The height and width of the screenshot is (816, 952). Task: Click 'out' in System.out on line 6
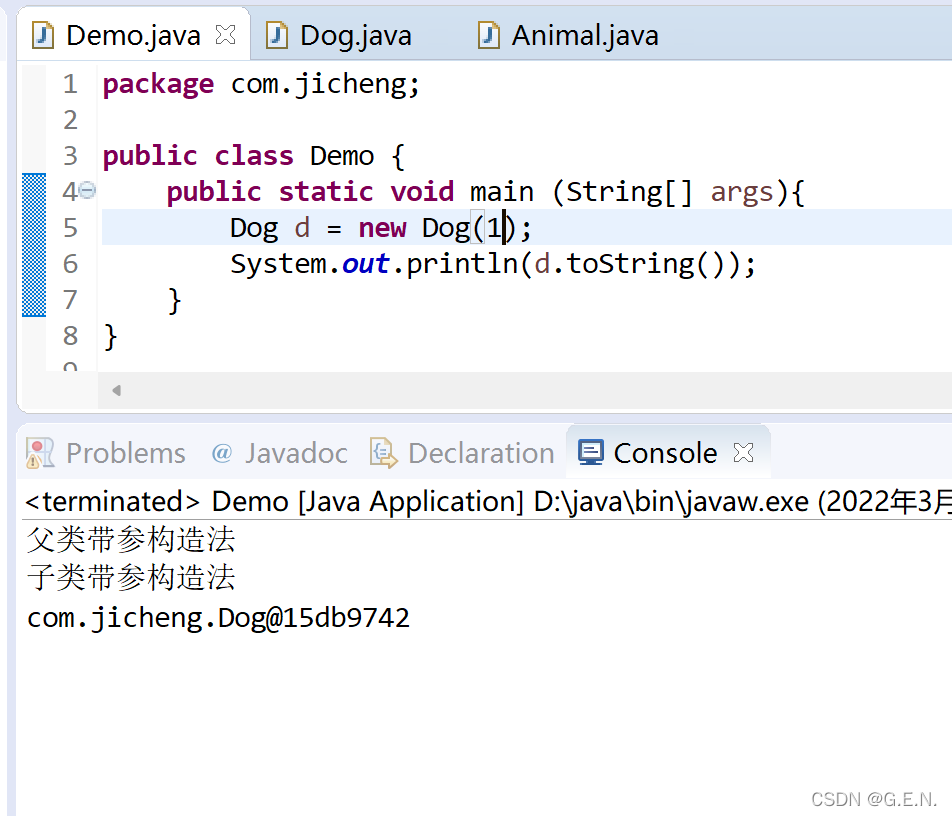point(366,264)
